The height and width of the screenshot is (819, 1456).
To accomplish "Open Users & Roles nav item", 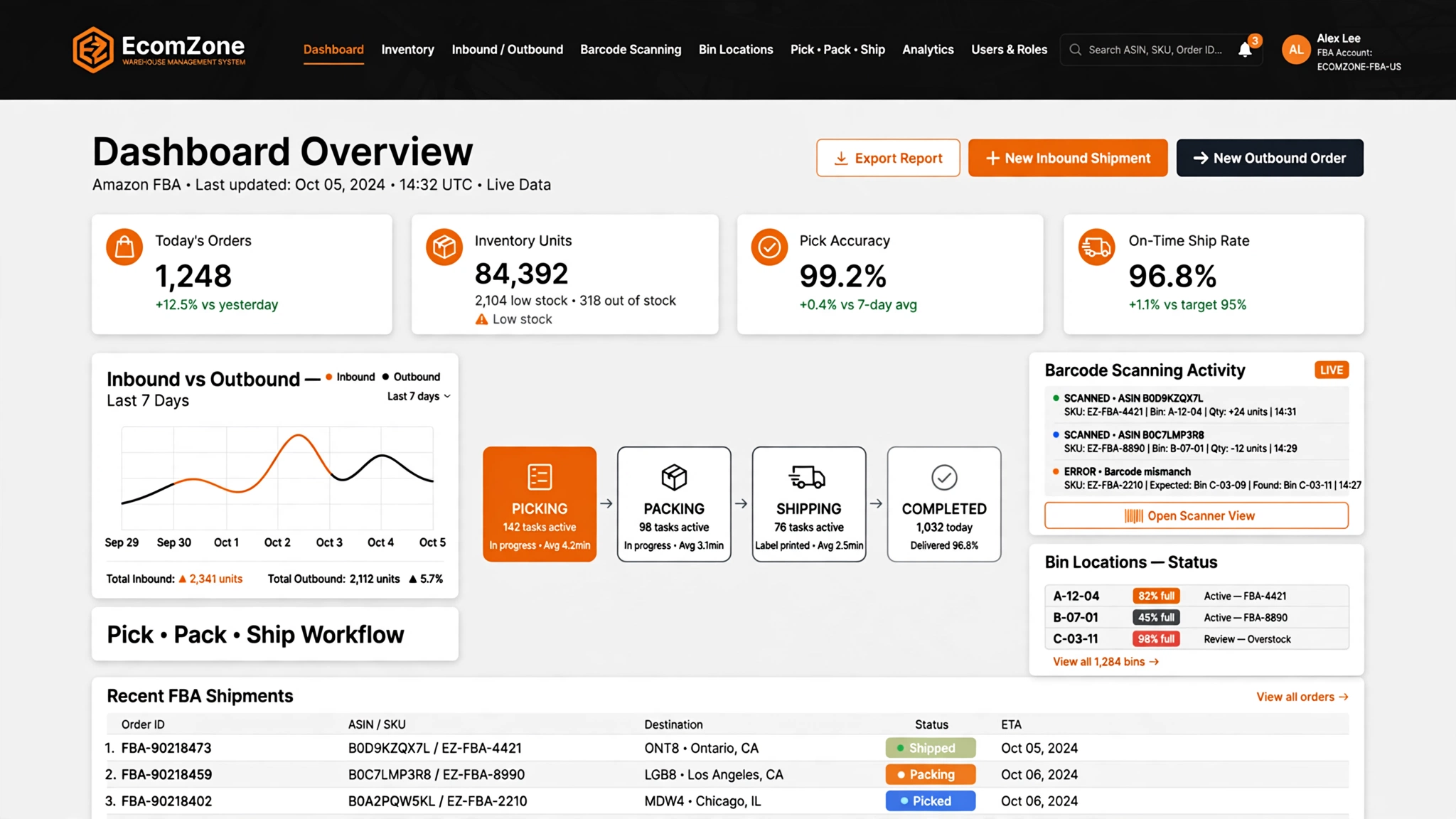I will point(1009,50).
